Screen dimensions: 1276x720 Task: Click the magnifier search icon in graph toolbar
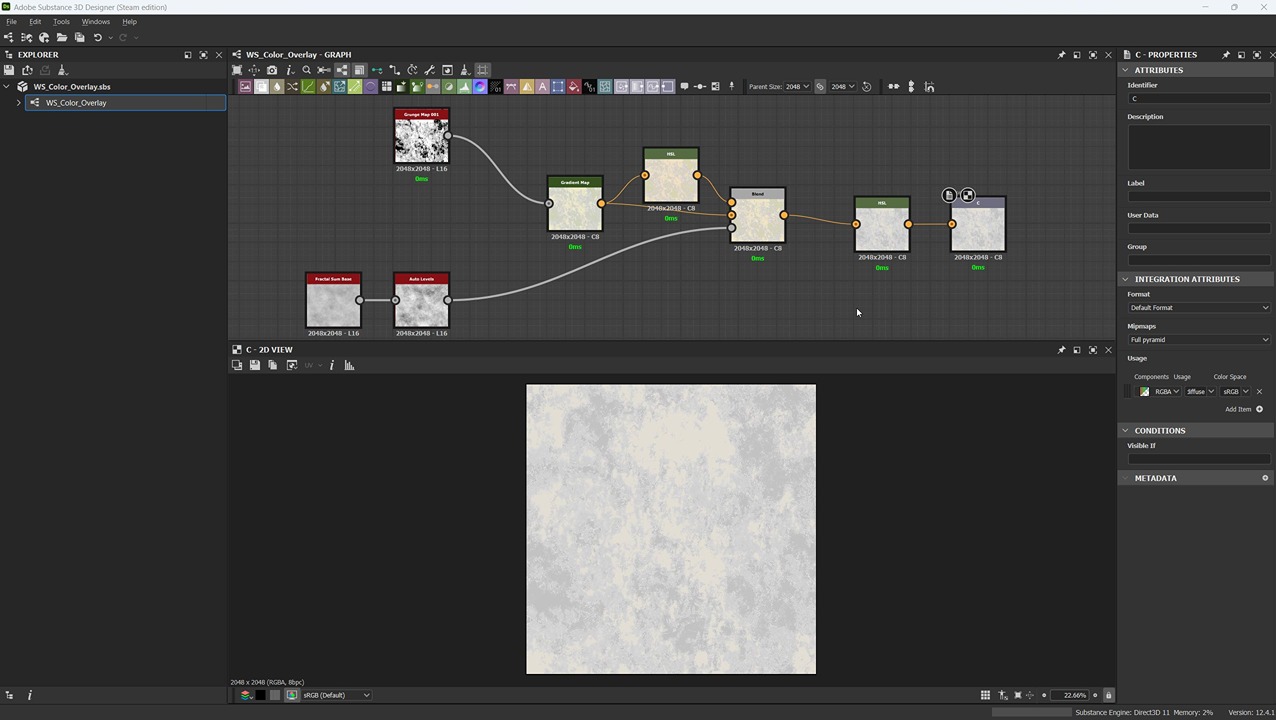pyautogui.click(x=307, y=70)
